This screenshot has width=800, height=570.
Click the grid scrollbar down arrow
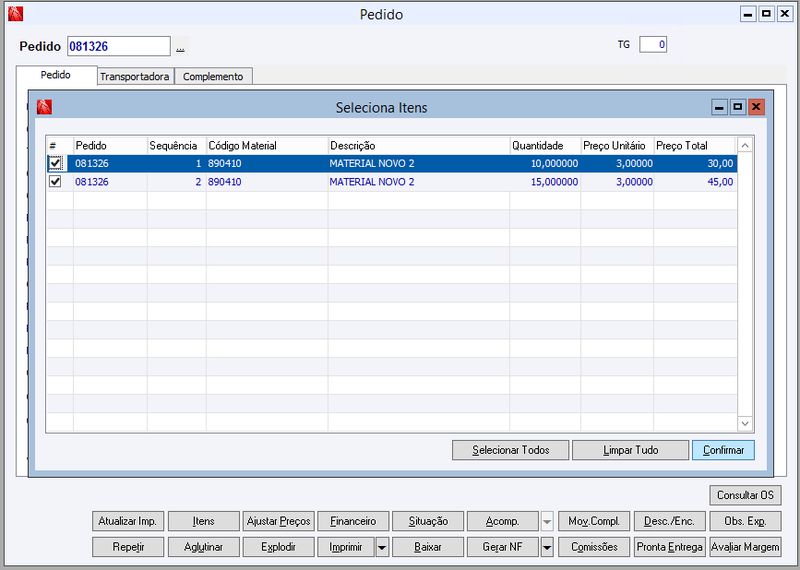(x=745, y=424)
